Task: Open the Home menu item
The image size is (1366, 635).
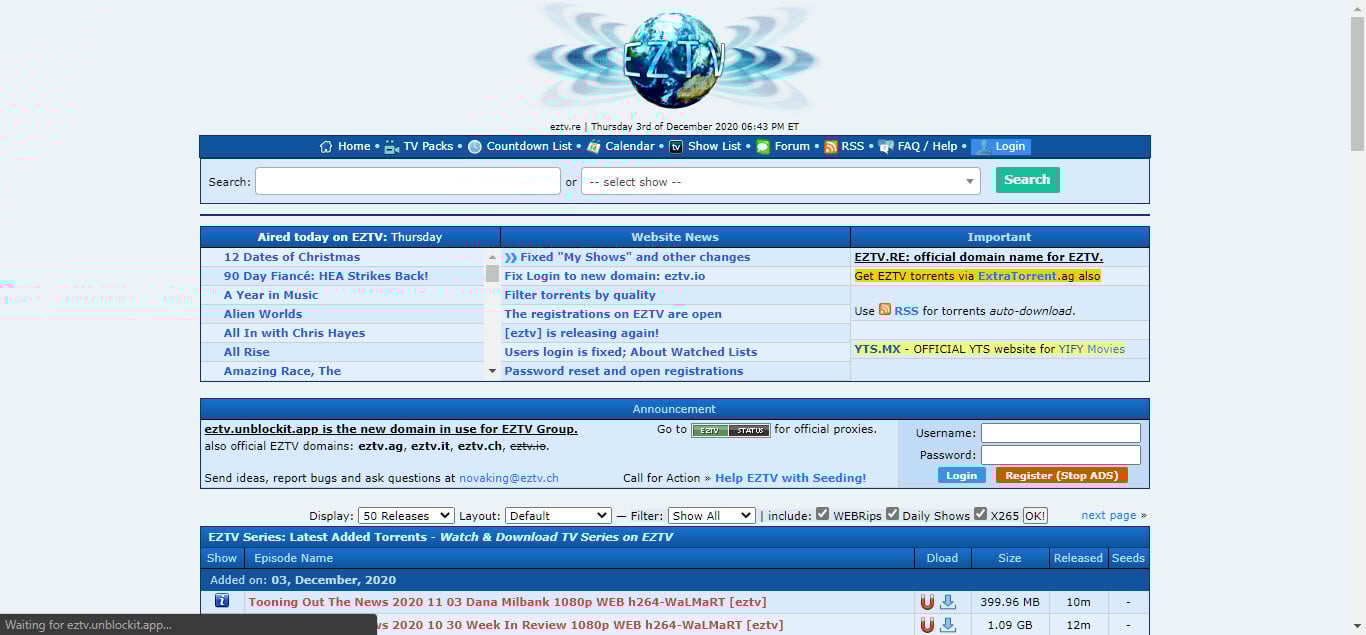Action: [x=354, y=146]
